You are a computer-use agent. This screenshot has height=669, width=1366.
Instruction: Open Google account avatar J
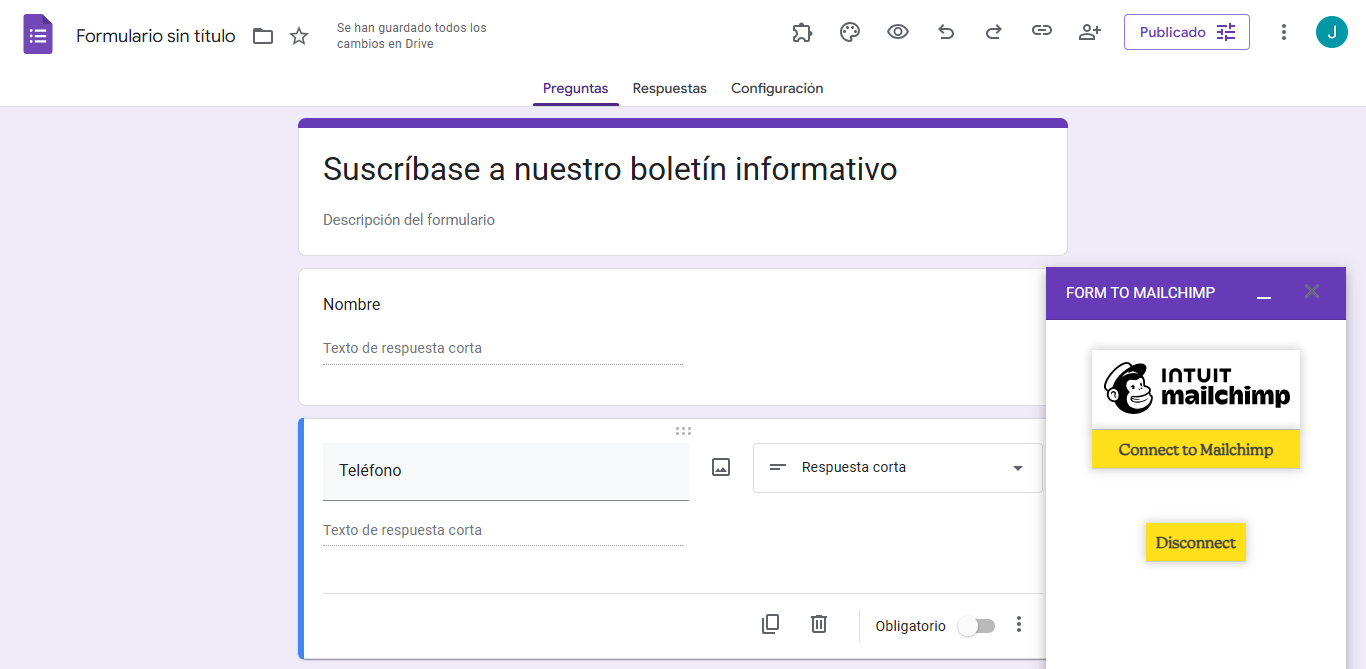pyautogui.click(x=1332, y=32)
